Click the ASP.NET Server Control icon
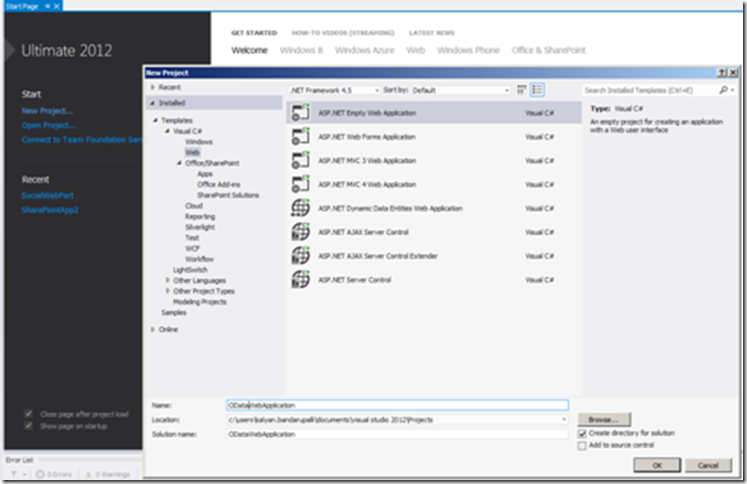Screen dimensions: 747x484 click(x=301, y=280)
